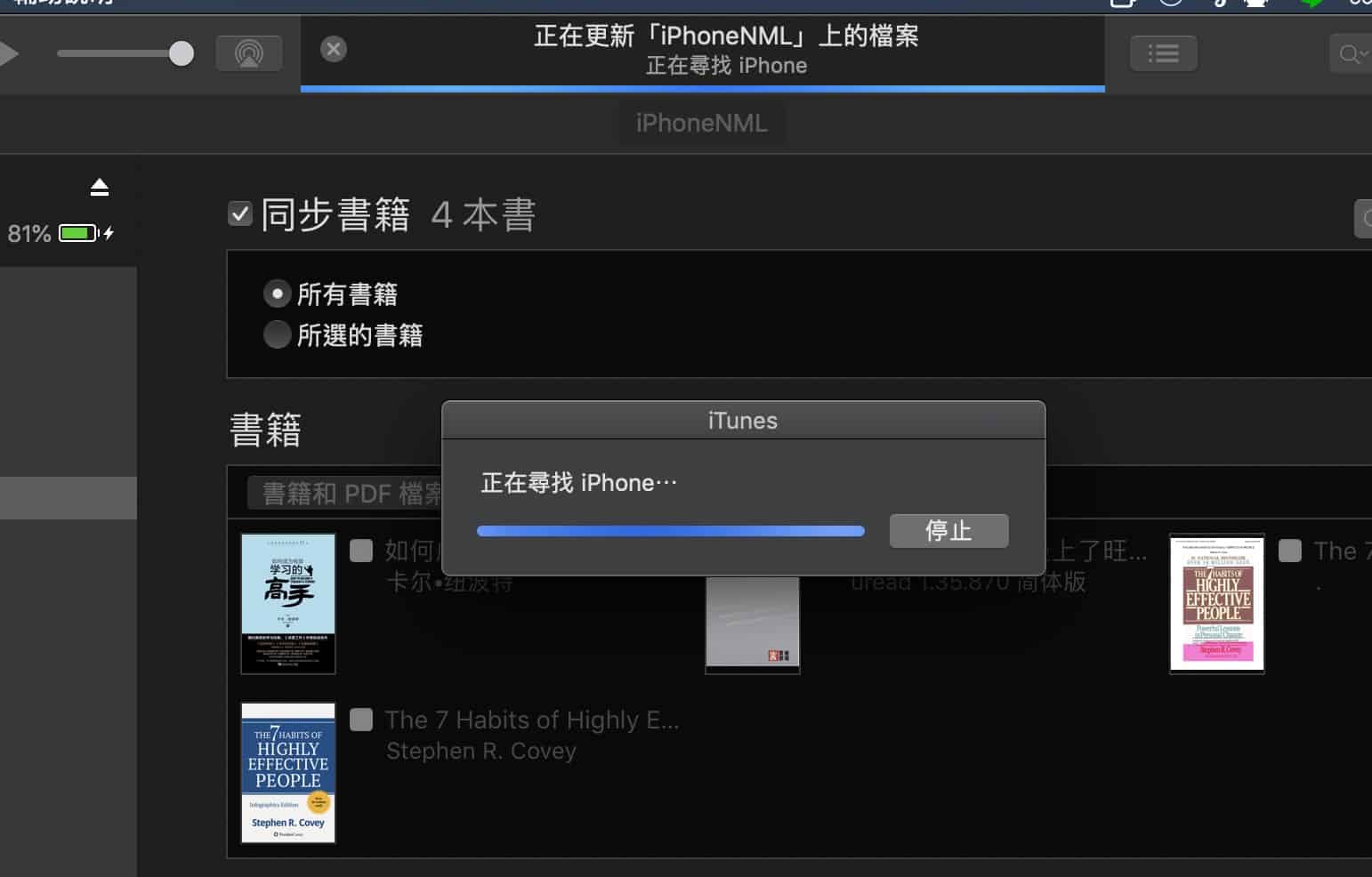Check The 7 Habits of Highly E… checkbox
Screen dimensions: 1372x877
coord(361,720)
